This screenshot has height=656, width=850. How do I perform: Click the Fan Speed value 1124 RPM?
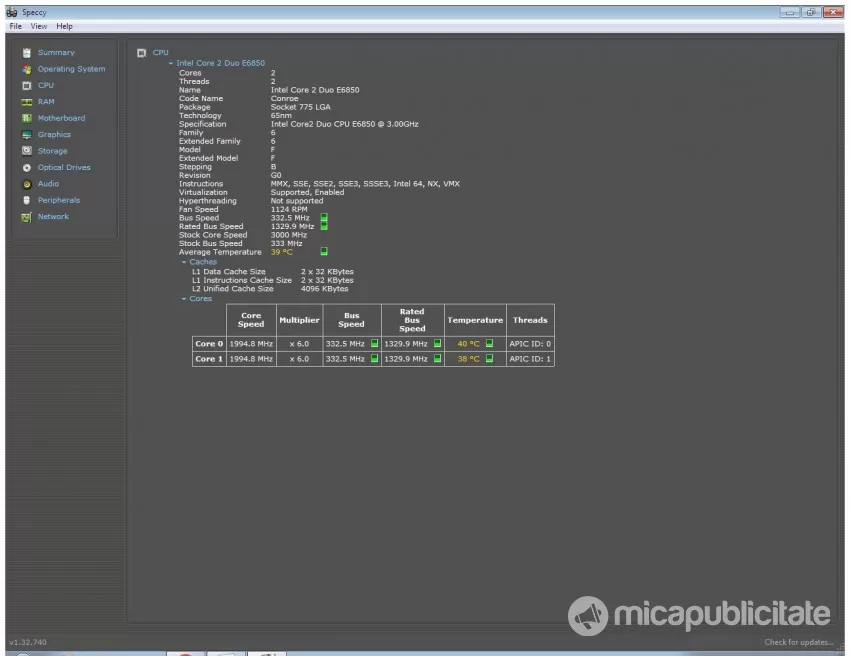click(289, 209)
